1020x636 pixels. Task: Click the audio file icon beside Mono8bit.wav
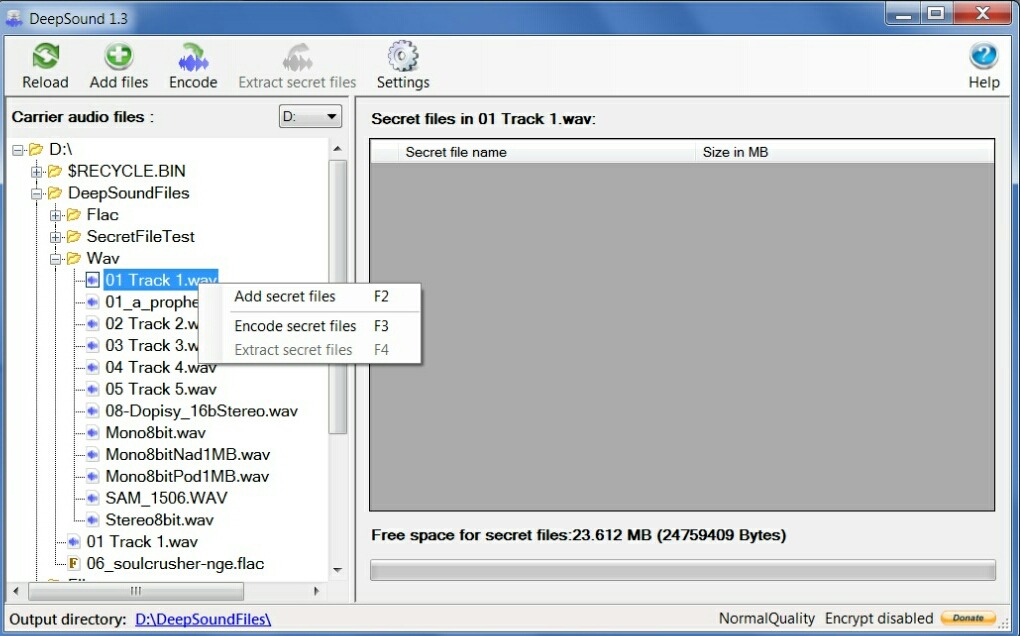point(92,433)
